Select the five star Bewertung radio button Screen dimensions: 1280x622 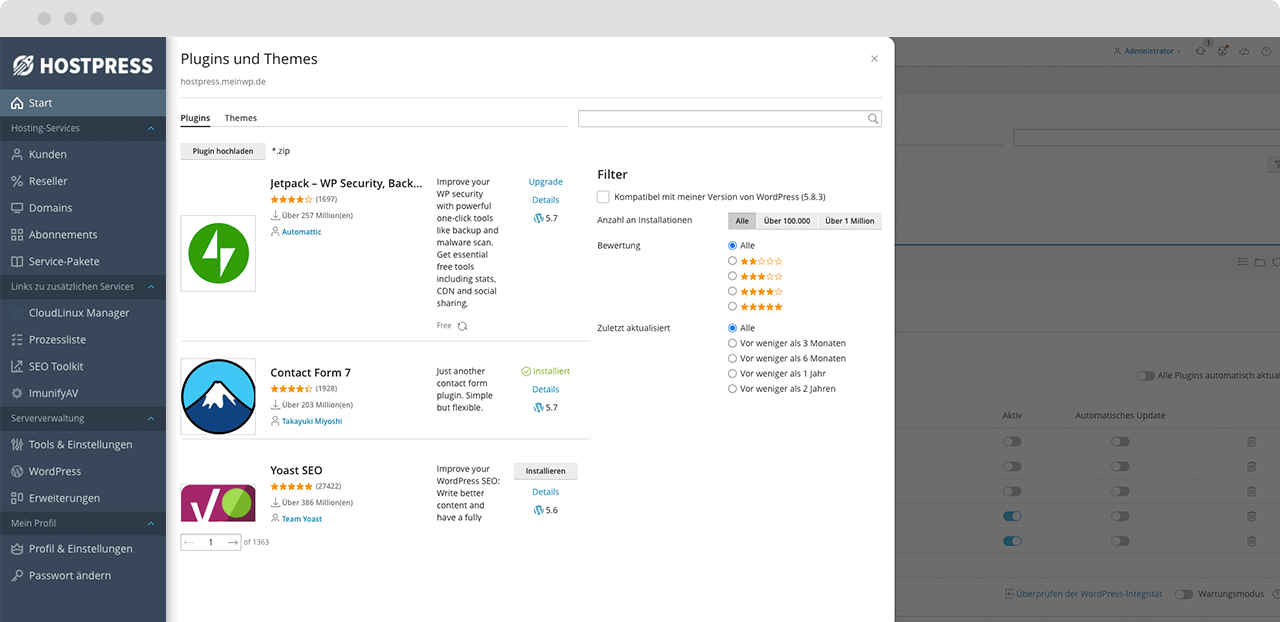[x=731, y=307]
